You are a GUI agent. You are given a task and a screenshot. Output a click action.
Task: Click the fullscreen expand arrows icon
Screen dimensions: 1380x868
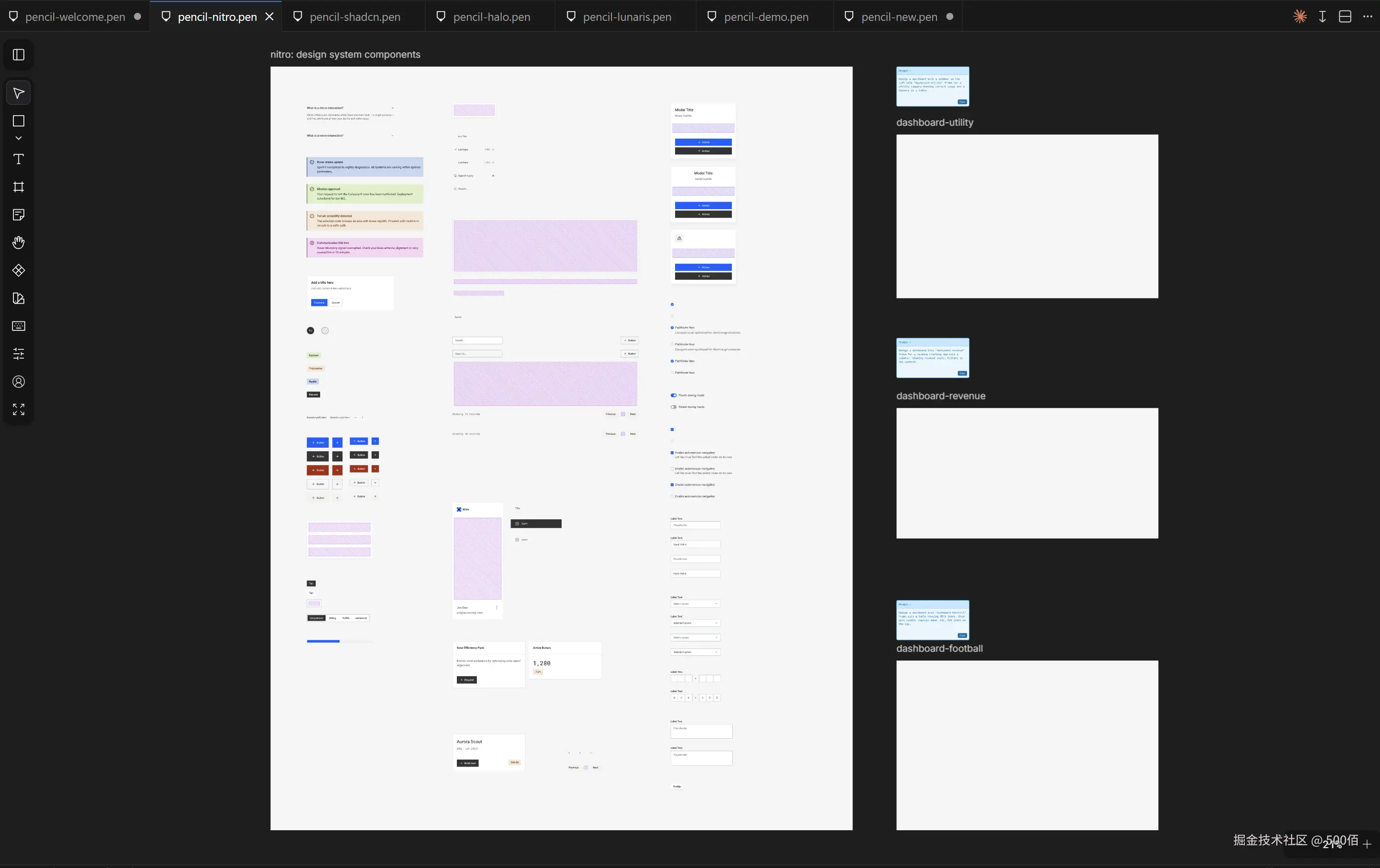[x=18, y=409]
